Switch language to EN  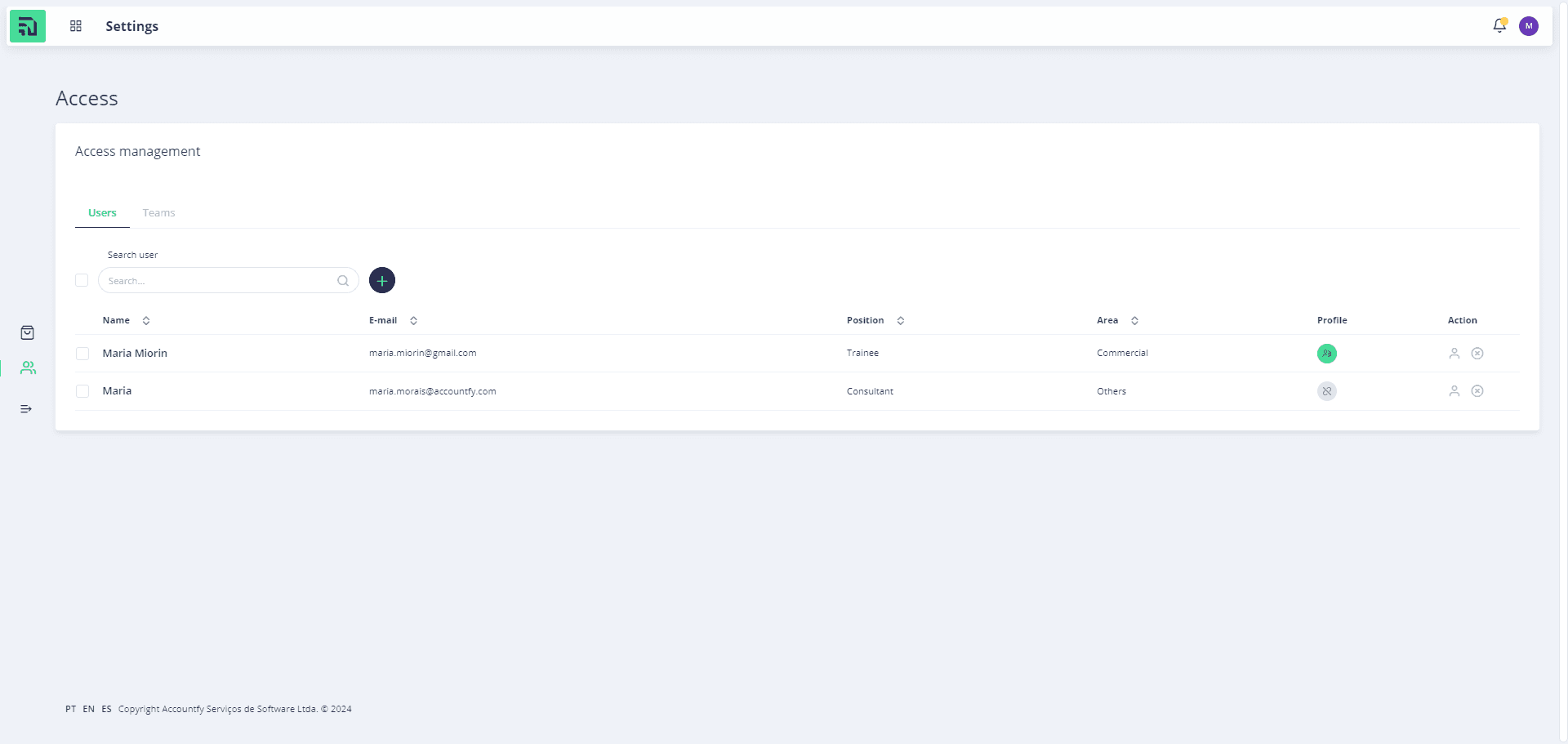click(89, 709)
